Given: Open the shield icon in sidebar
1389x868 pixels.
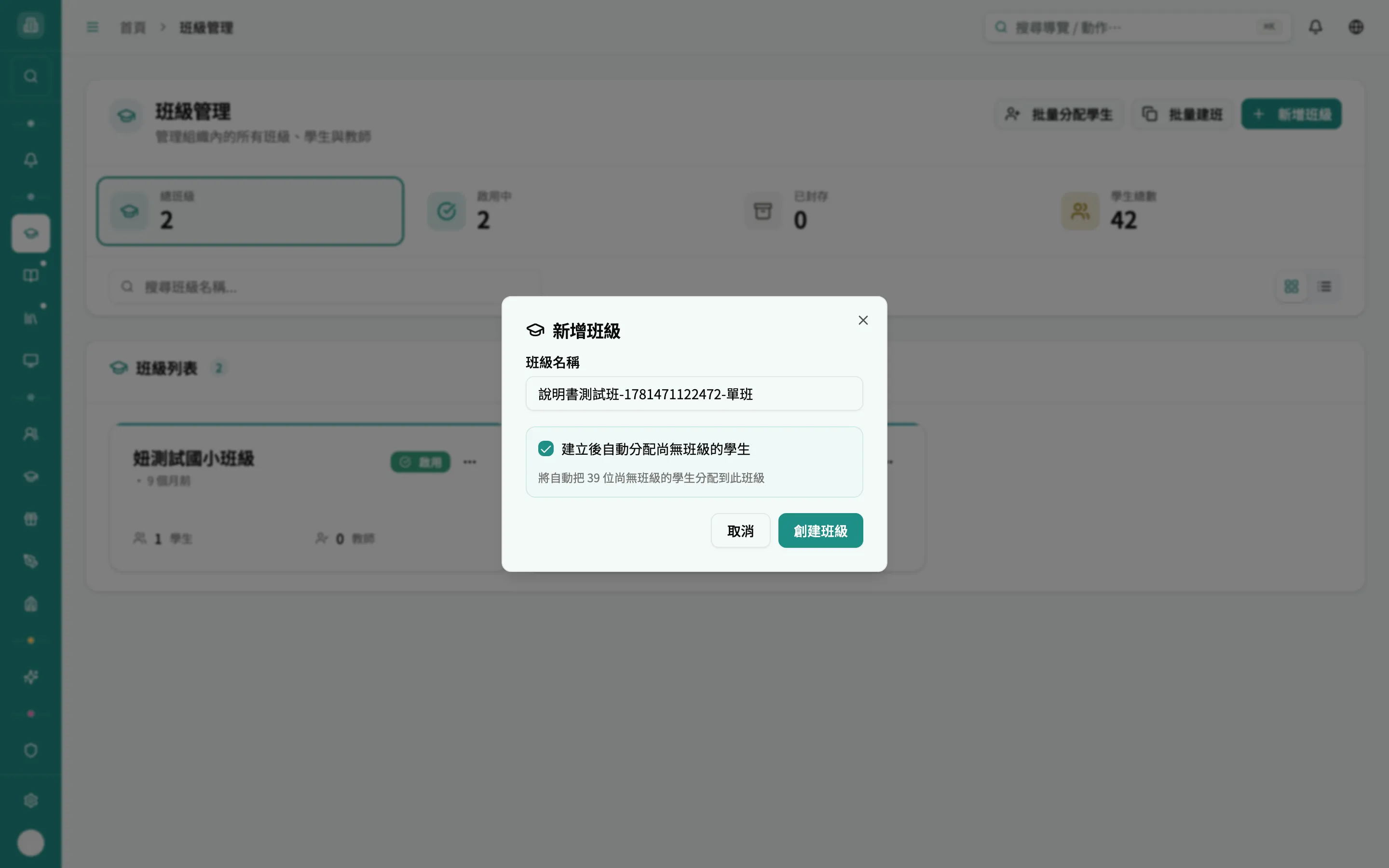Looking at the screenshot, I should coord(30,750).
